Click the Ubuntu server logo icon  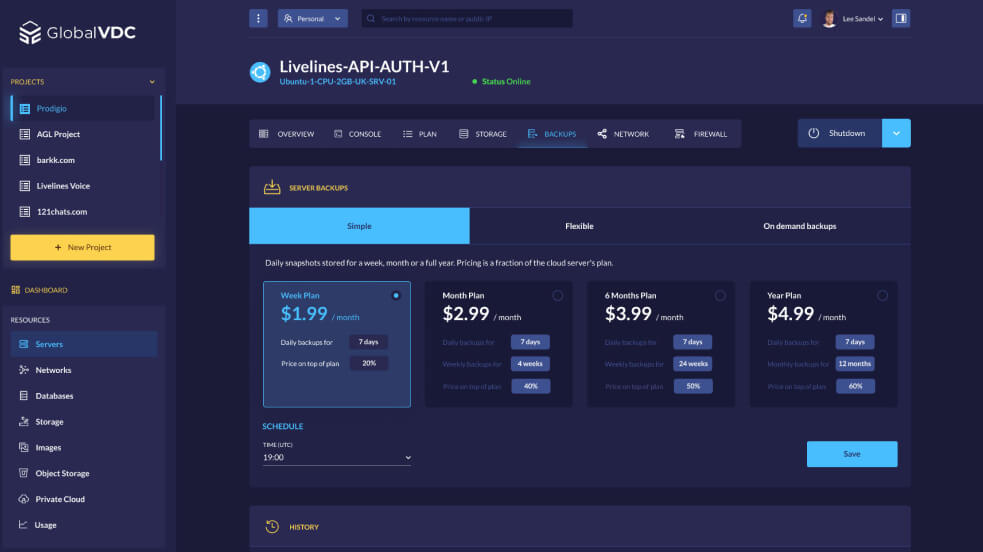pyautogui.click(x=260, y=72)
